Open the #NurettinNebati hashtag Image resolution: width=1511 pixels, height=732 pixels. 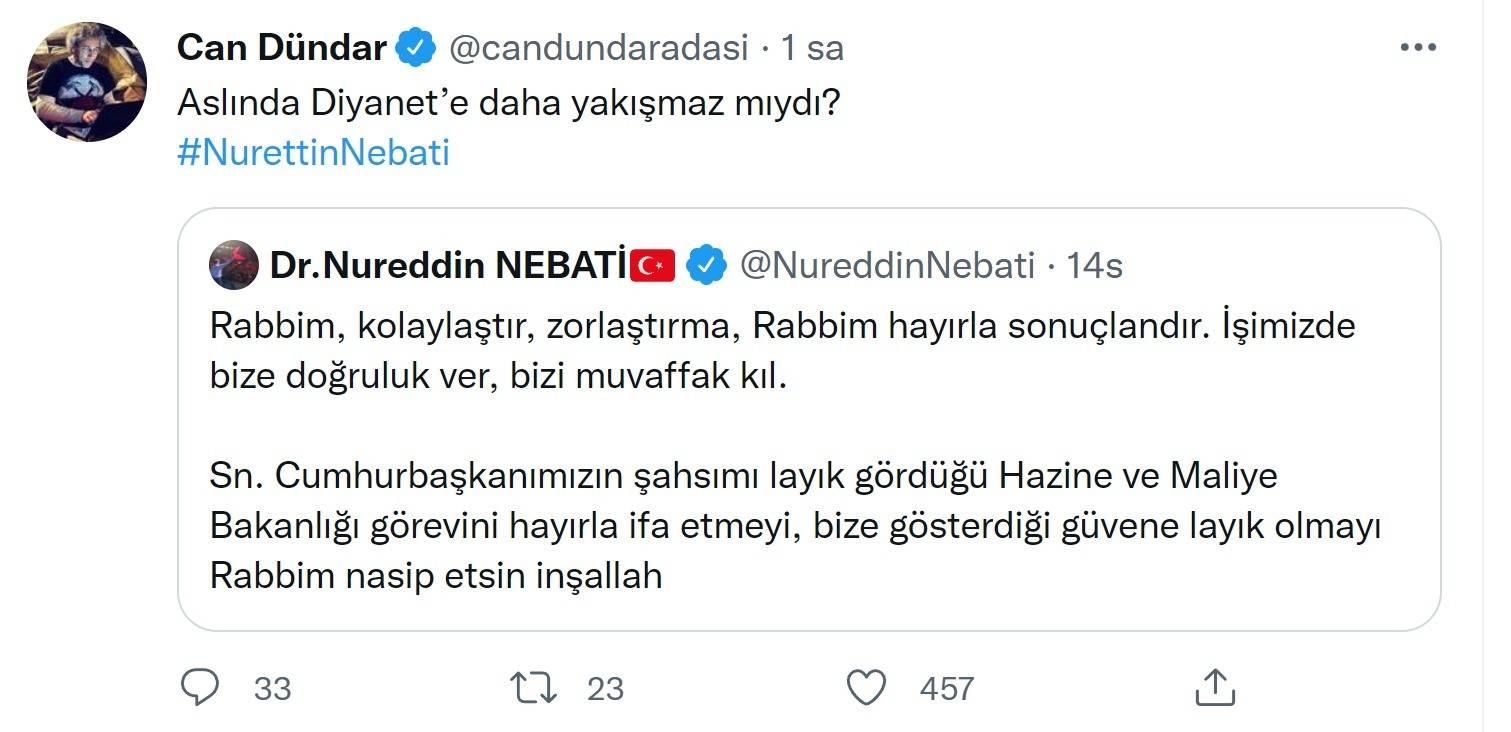[x=313, y=154]
